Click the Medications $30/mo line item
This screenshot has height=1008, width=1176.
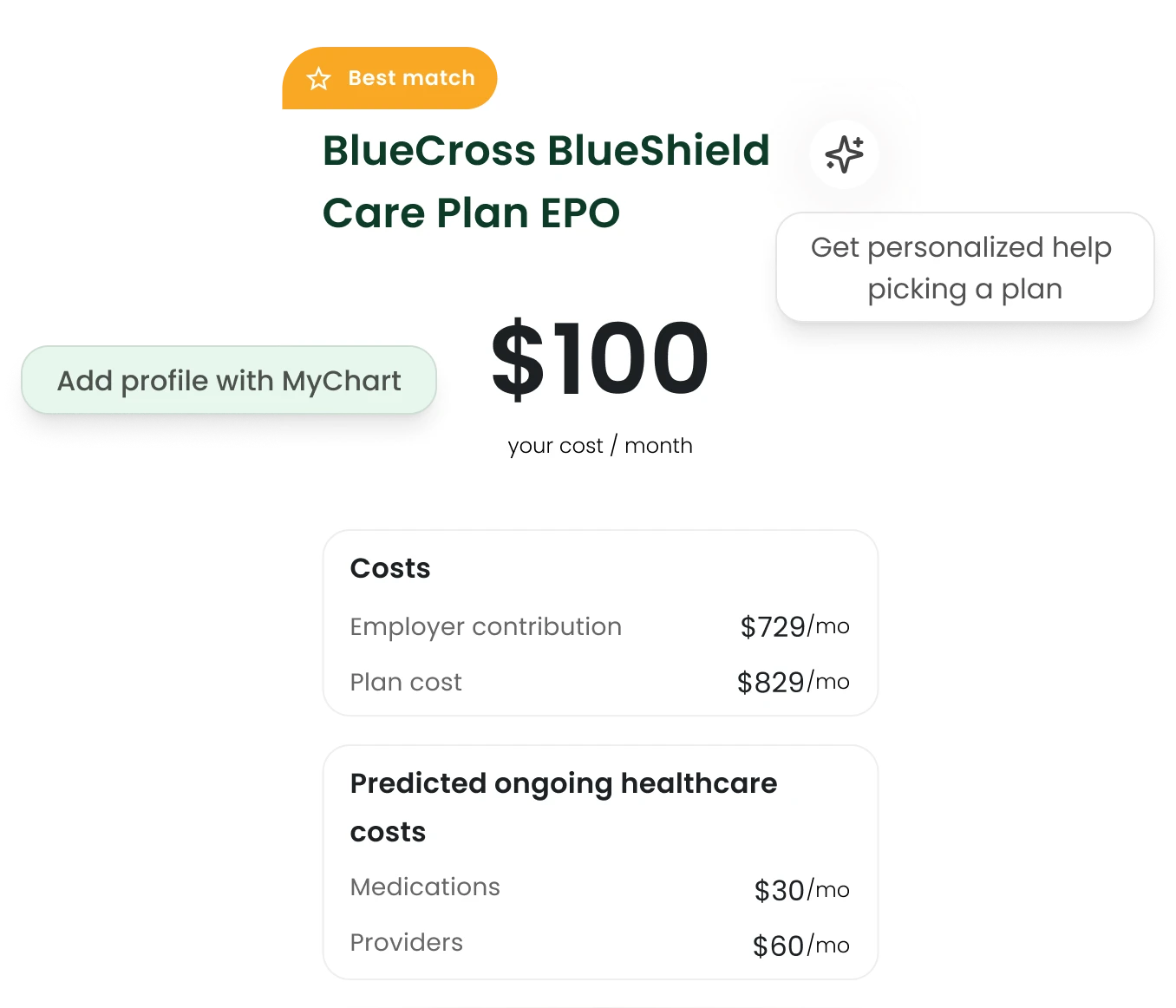pos(600,887)
